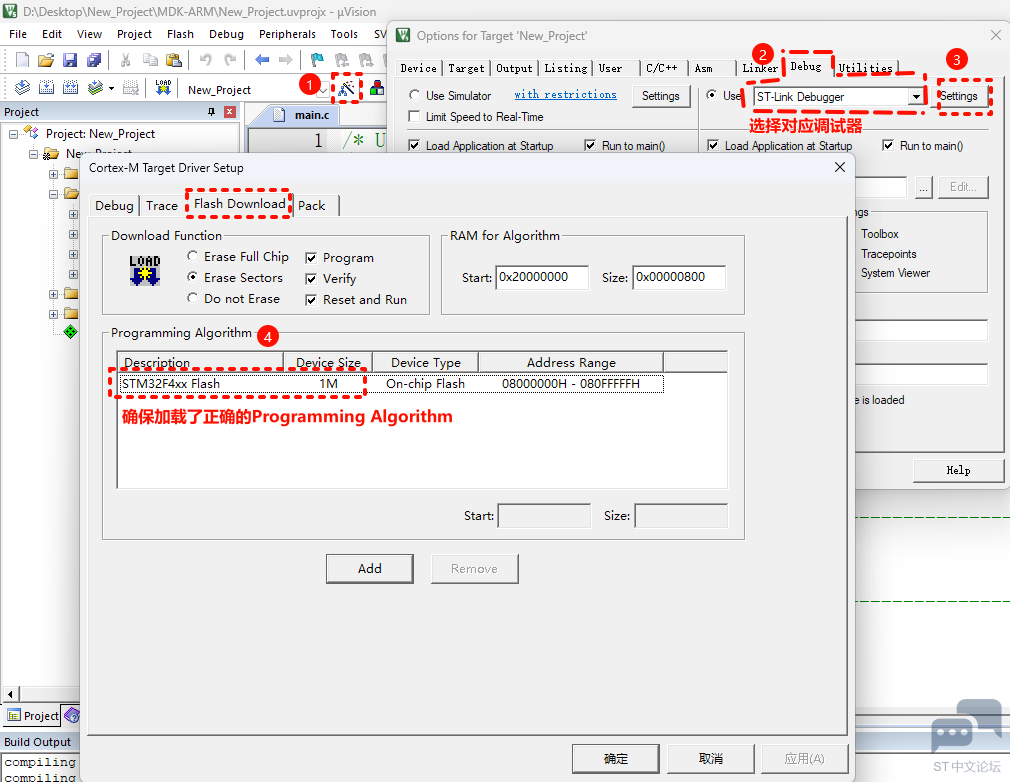Batch build layered icon
1010x782 pixels.
[x=95, y=88]
